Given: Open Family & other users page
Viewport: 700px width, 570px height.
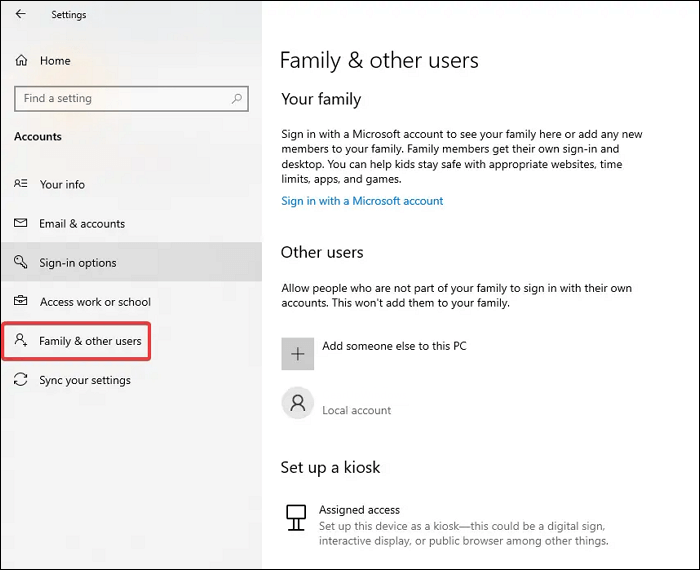Looking at the screenshot, I should (x=90, y=341).
